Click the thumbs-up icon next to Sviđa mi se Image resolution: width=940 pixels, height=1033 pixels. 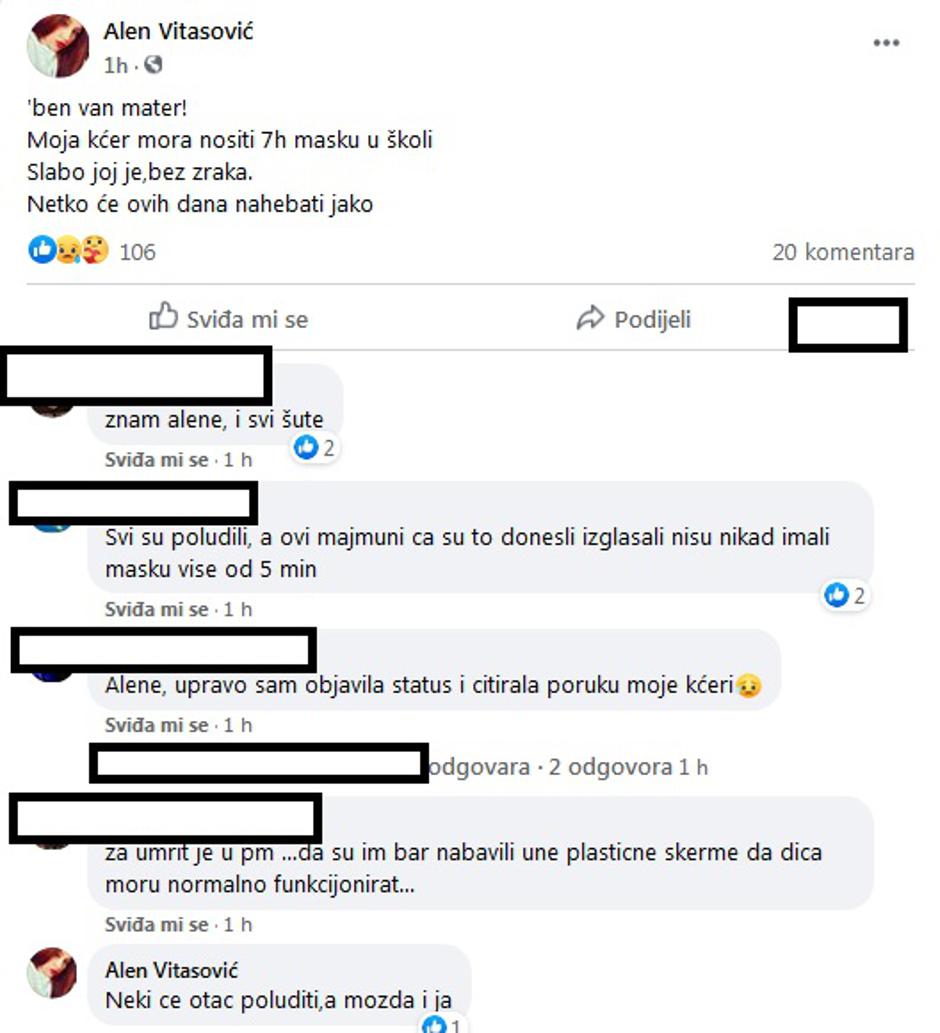click(x=163, y=317)
